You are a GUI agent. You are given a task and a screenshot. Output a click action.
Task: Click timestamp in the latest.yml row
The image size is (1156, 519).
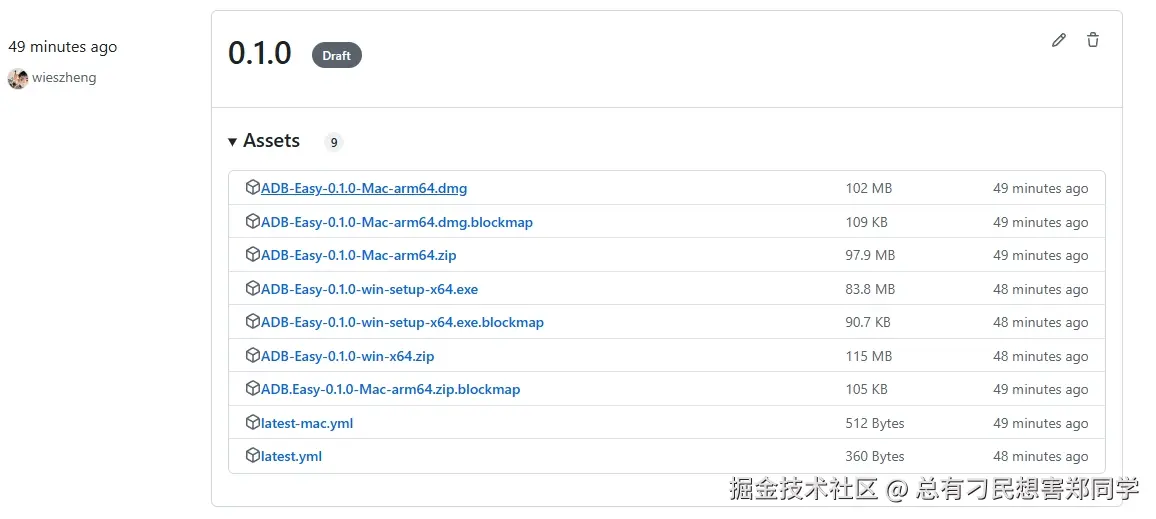[1040, 456]
